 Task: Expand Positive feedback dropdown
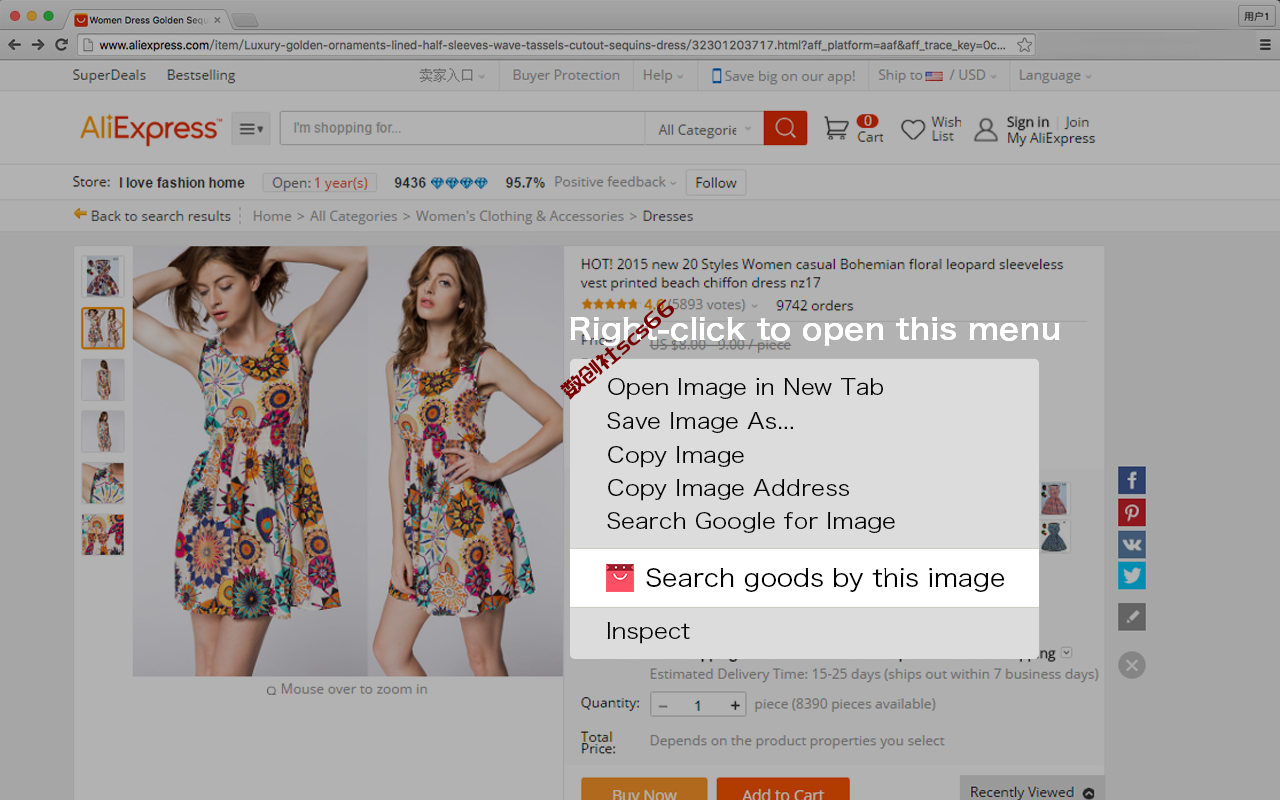click(615, 182)
